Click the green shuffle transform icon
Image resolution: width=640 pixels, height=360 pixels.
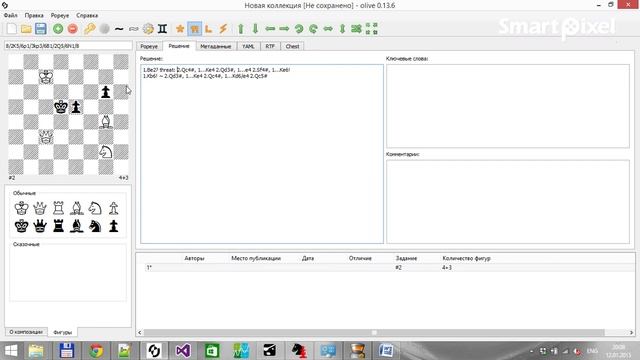356,29
